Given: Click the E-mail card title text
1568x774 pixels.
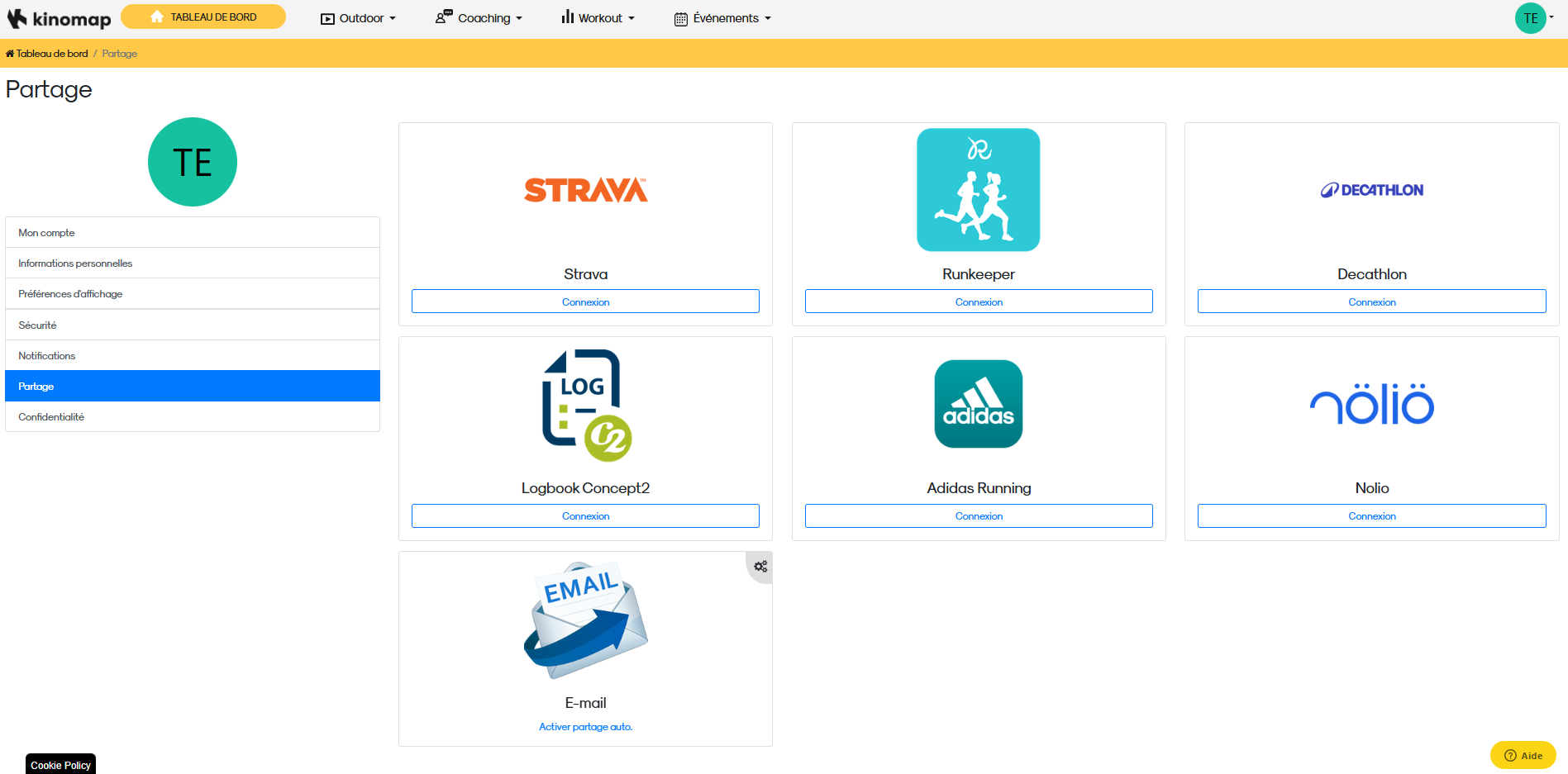Looking at the screenshot, I should pyautogui.click(x=585, y=703).
